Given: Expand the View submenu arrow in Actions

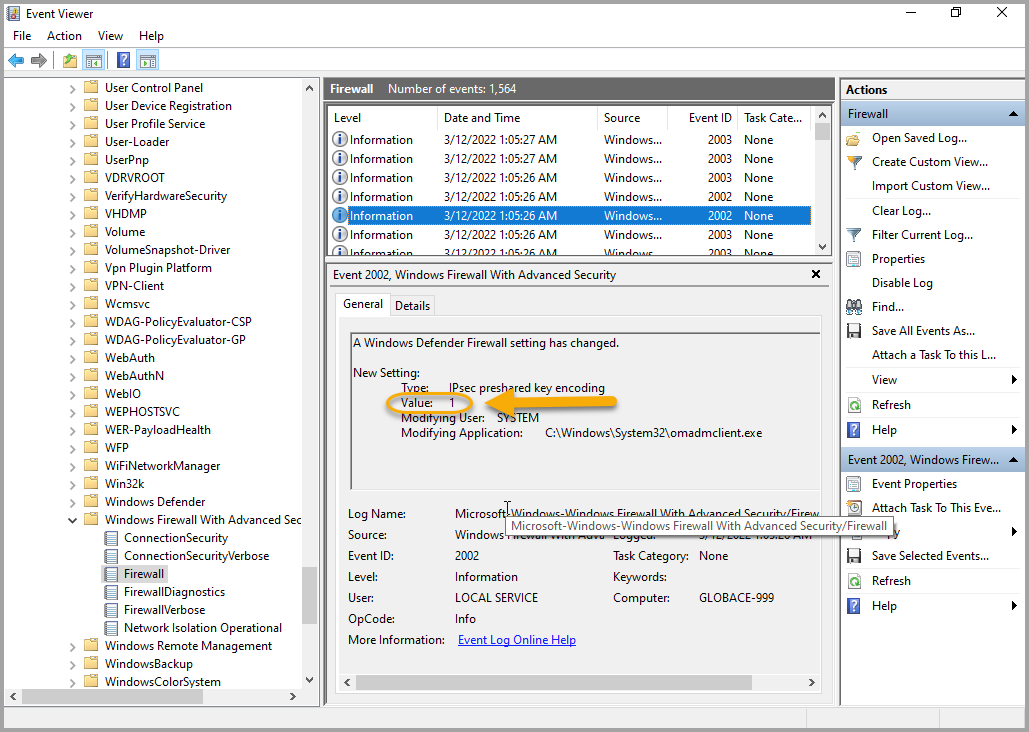Looking at the screenshot, I should (1013, 380).
